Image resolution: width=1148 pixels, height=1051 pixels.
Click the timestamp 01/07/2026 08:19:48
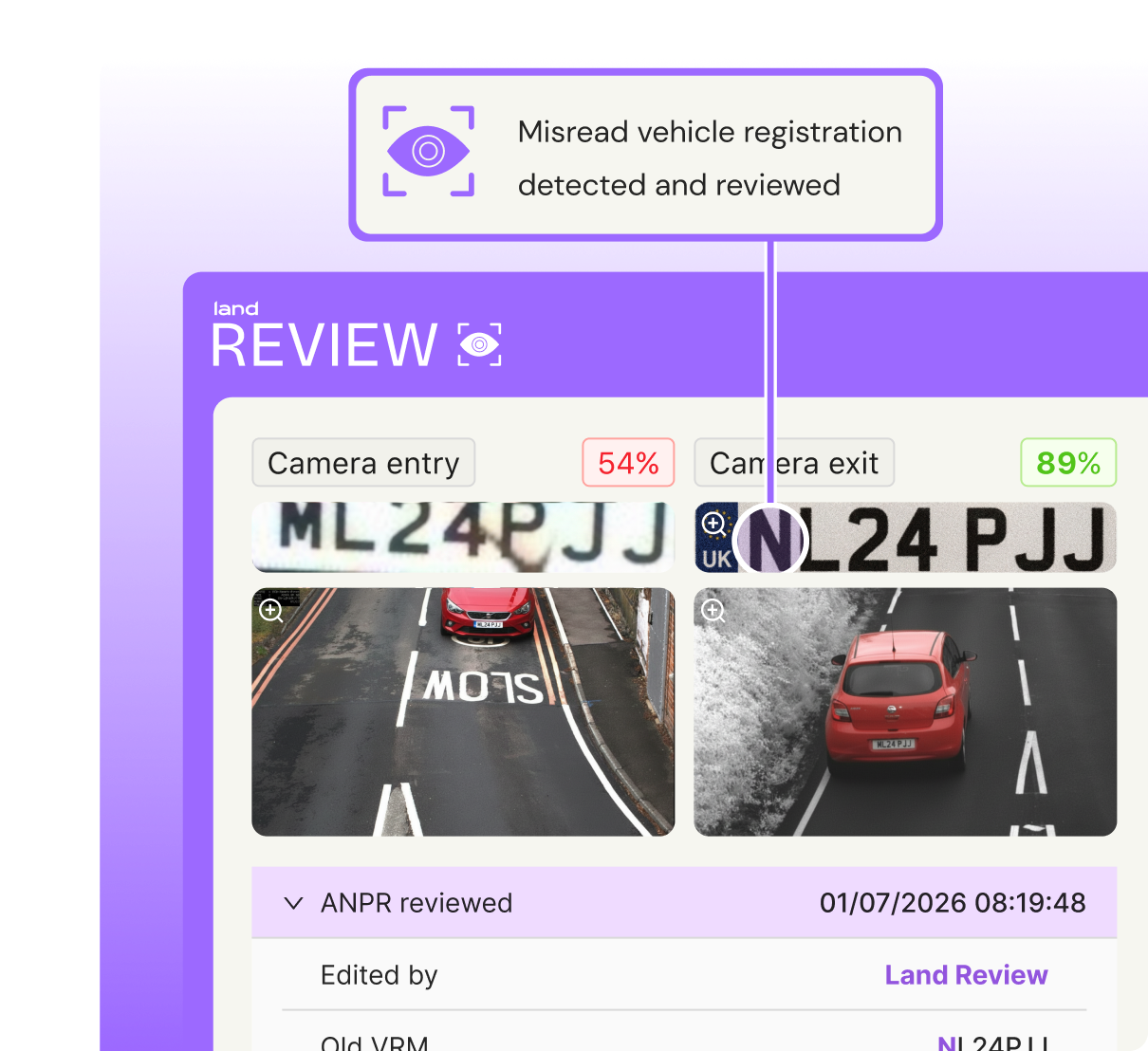tap(953, 903)
